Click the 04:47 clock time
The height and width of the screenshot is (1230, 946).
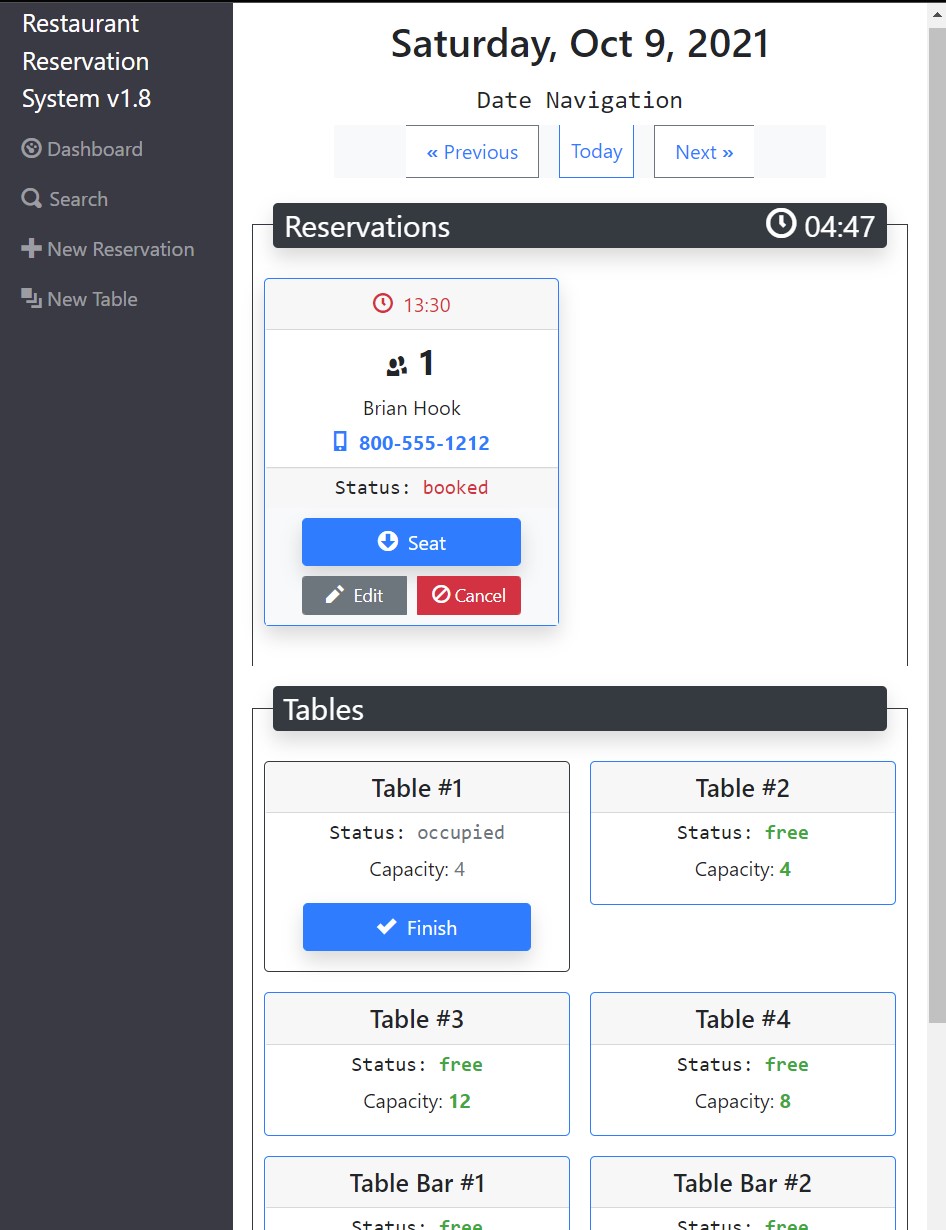pyautogui.click(x=840, y=227)
